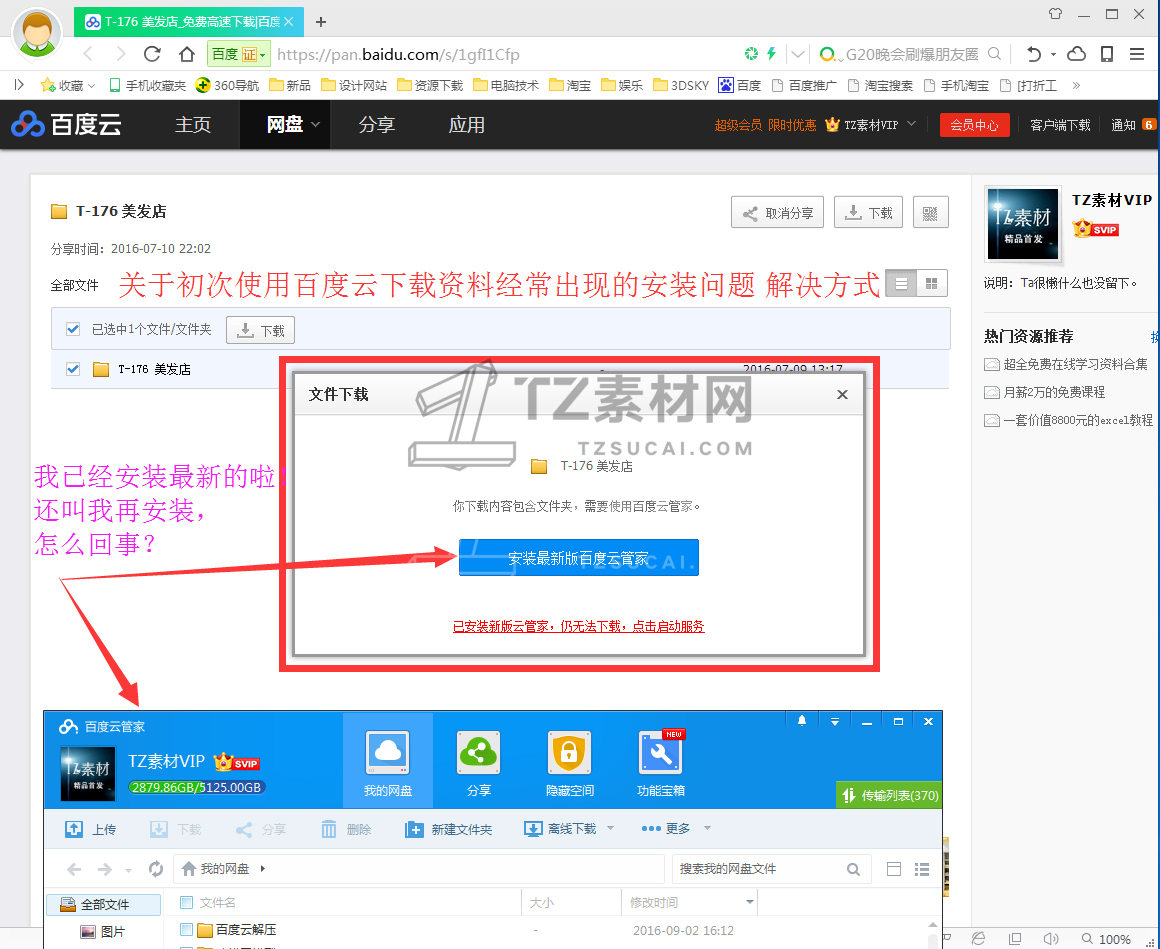The image size is (1160, 949).
Task: Open the title bar dropdown menu in 百度云管家
Action: [834, 721]
